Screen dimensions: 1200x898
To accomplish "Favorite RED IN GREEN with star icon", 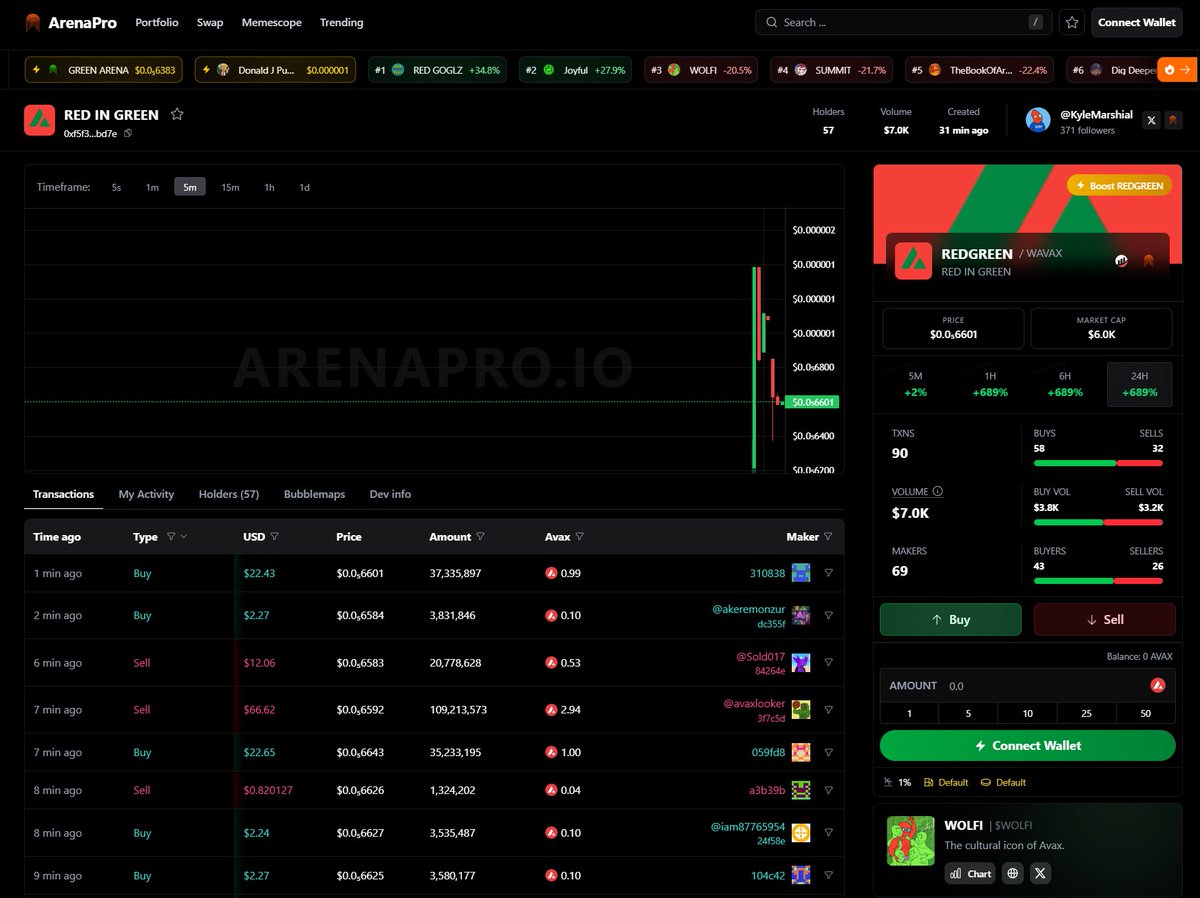I will [177, 114].
